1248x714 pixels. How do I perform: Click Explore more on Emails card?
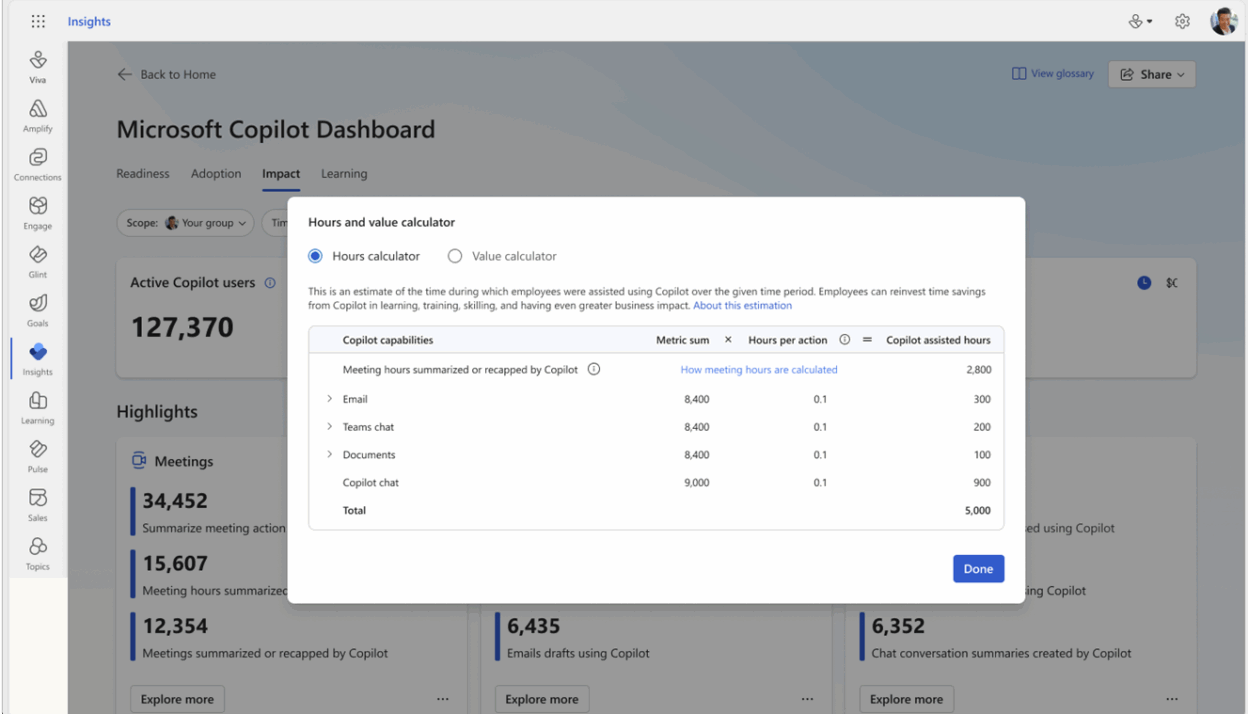[542, 699]
